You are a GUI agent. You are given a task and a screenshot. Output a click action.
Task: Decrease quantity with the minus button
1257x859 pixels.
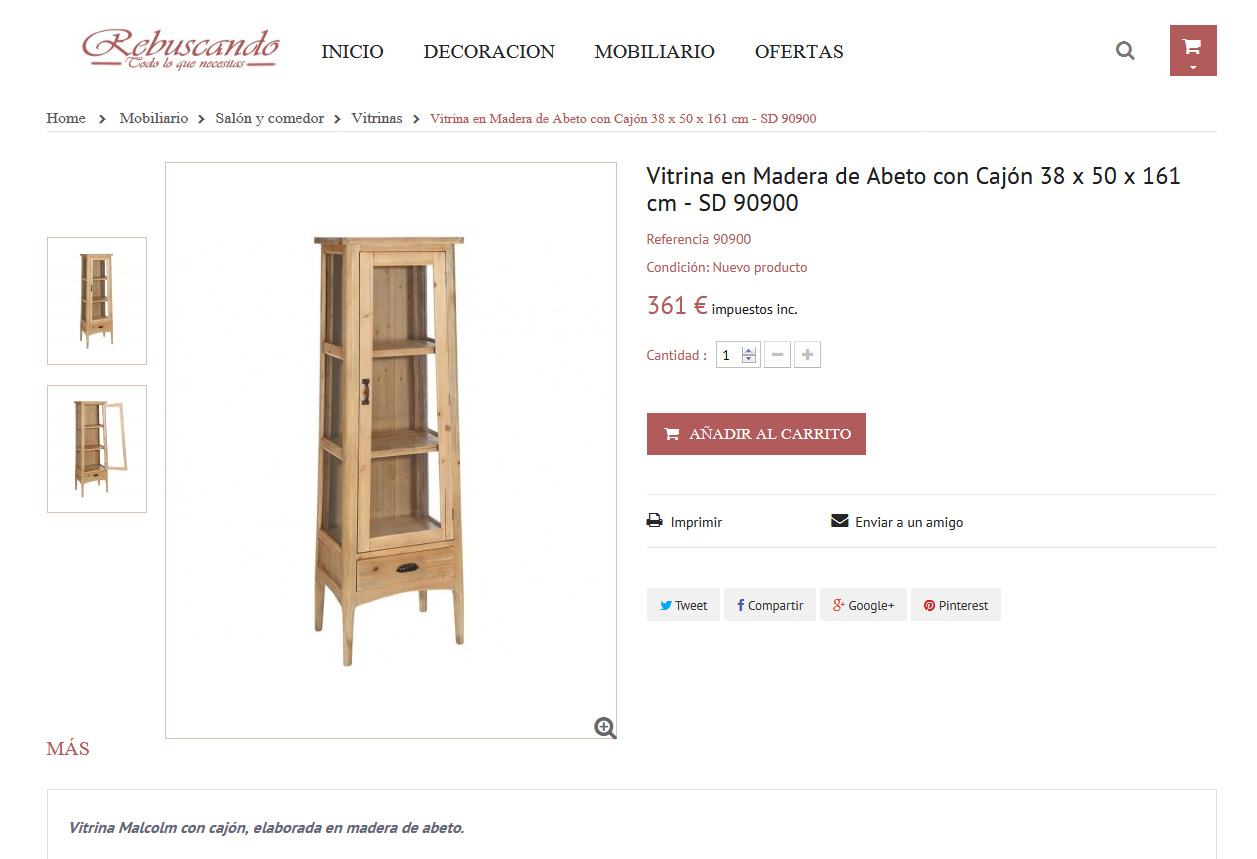(x=777, y=355)
